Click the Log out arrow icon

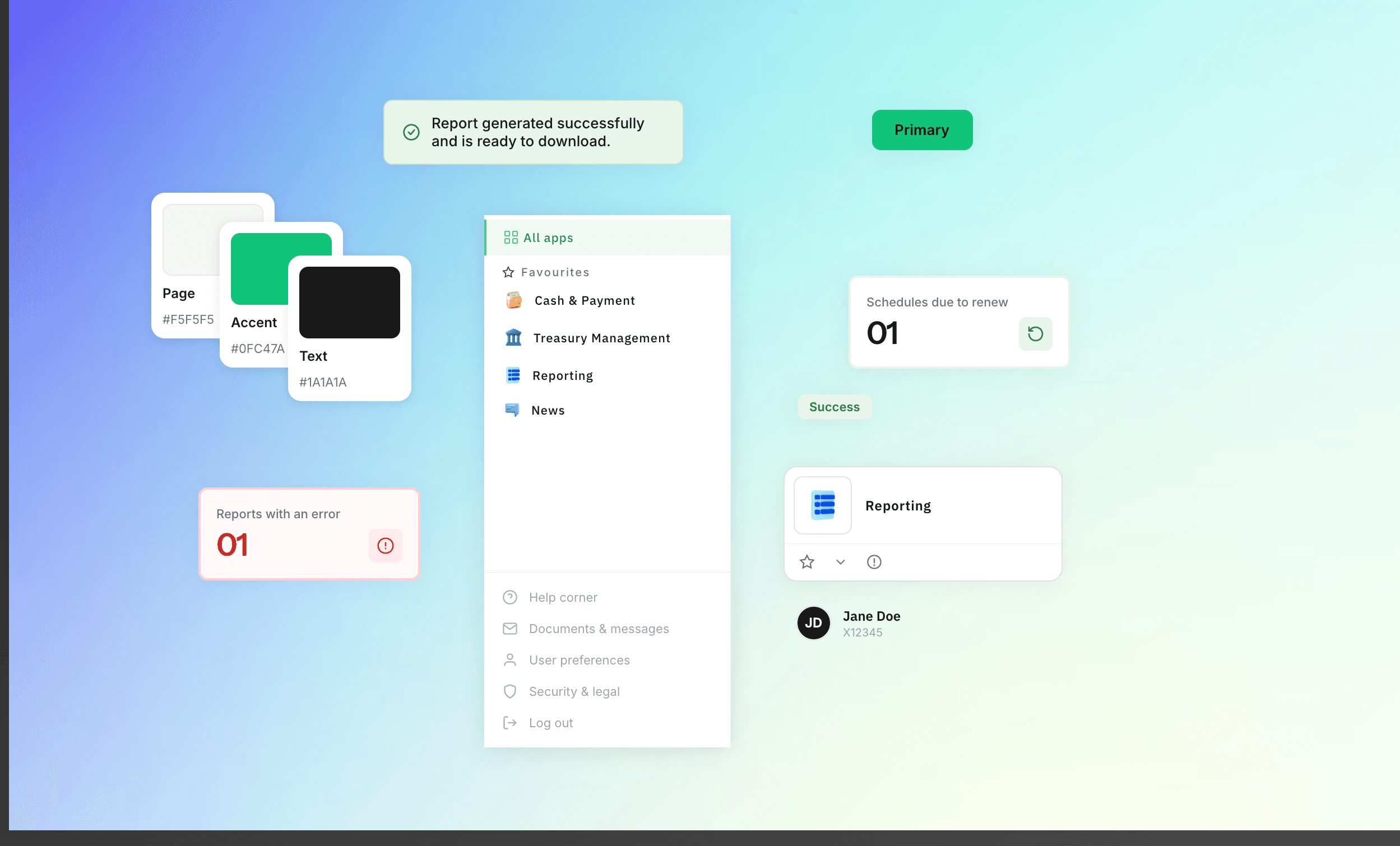coord(509,722)
